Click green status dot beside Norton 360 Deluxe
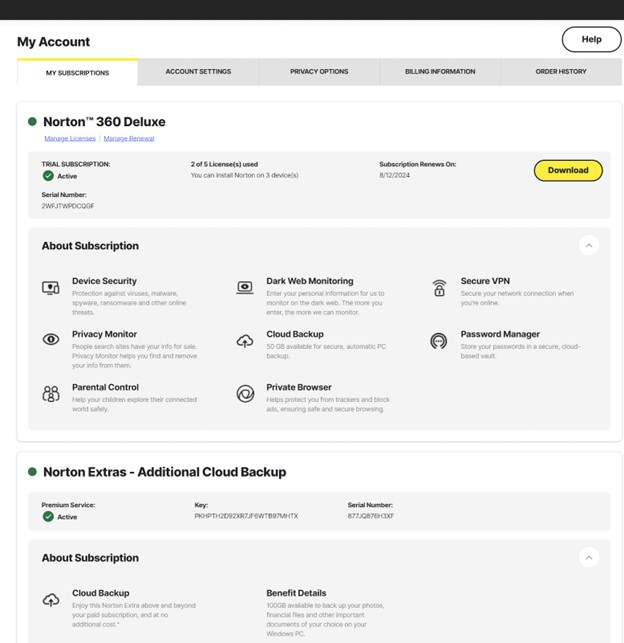This screenshot has height=643, width=624. pyautogui.click(x=32, y=121)
